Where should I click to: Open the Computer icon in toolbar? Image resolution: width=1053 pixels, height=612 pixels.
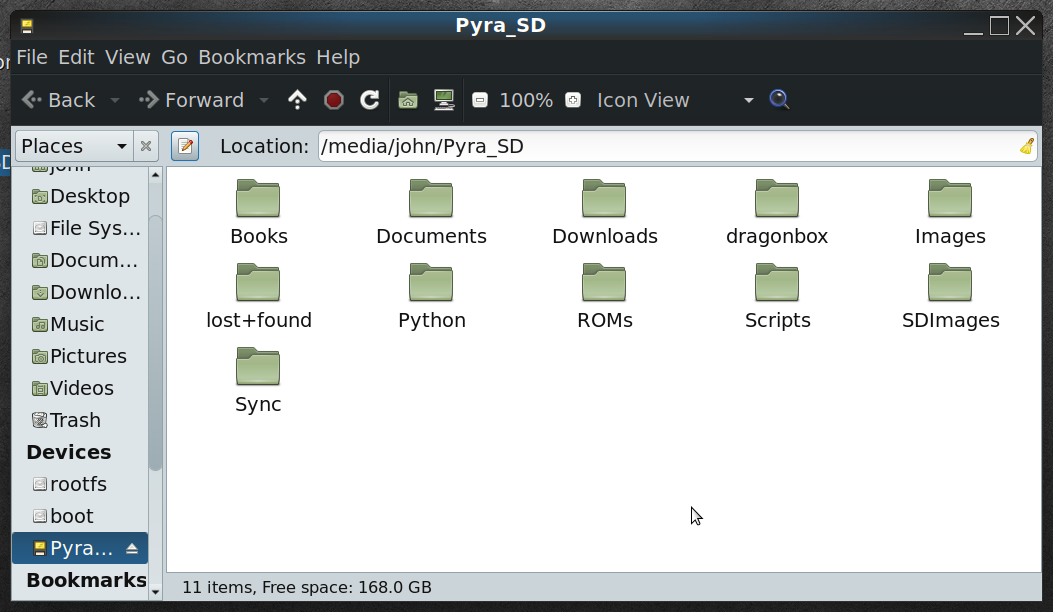tap(444, 100)
